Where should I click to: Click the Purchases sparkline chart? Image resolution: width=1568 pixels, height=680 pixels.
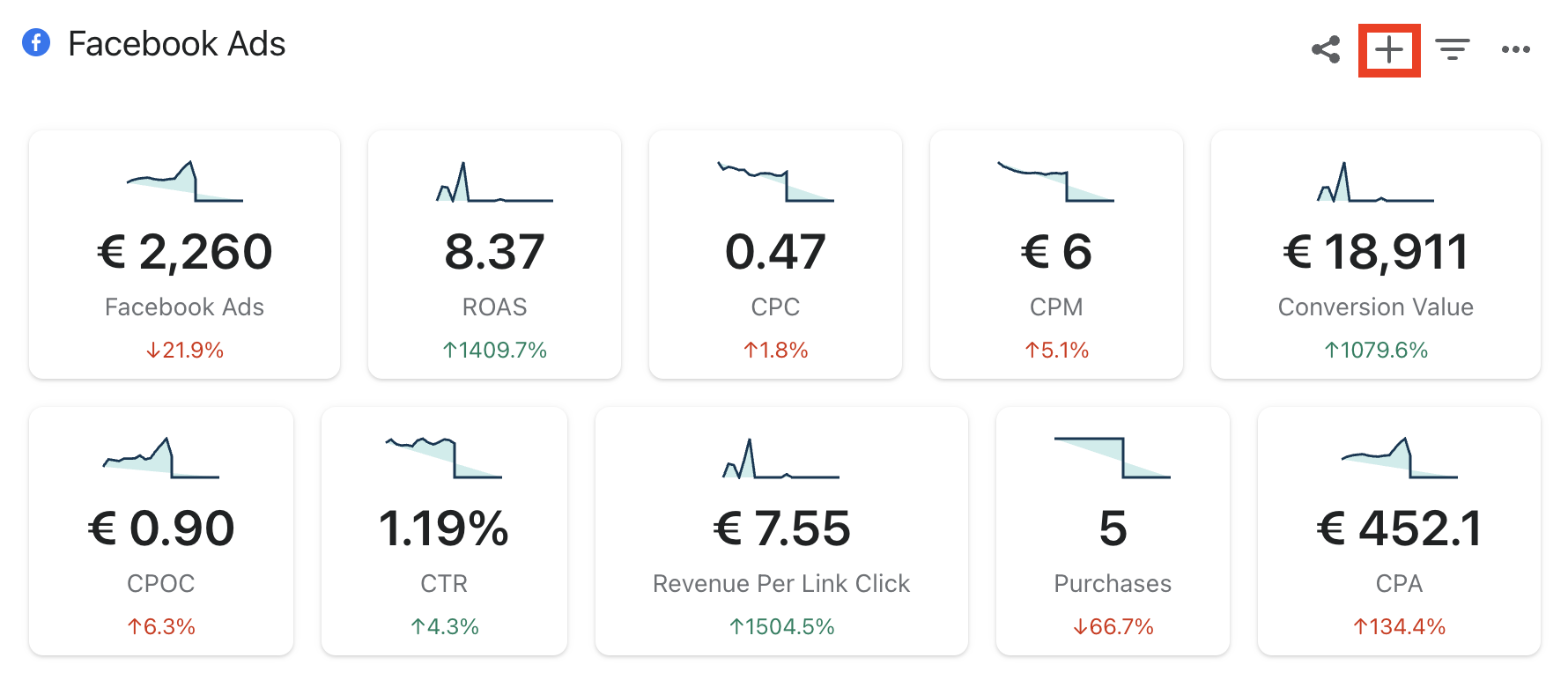1113,458
